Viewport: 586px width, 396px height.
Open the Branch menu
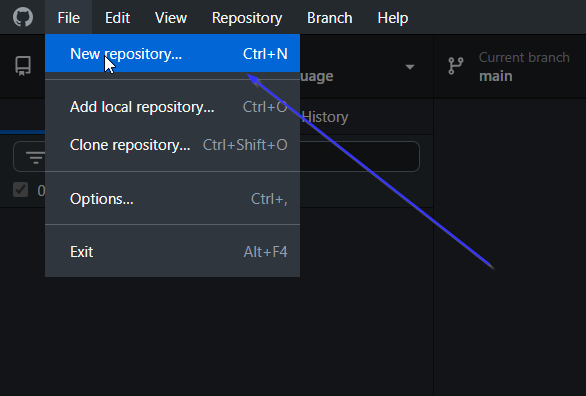329,18
